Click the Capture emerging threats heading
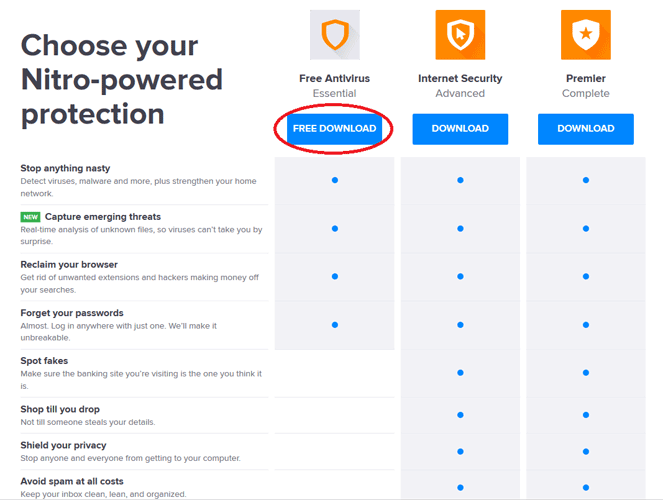Image resolution: width=663 pixels, height=500 pixels. [103, 217]
